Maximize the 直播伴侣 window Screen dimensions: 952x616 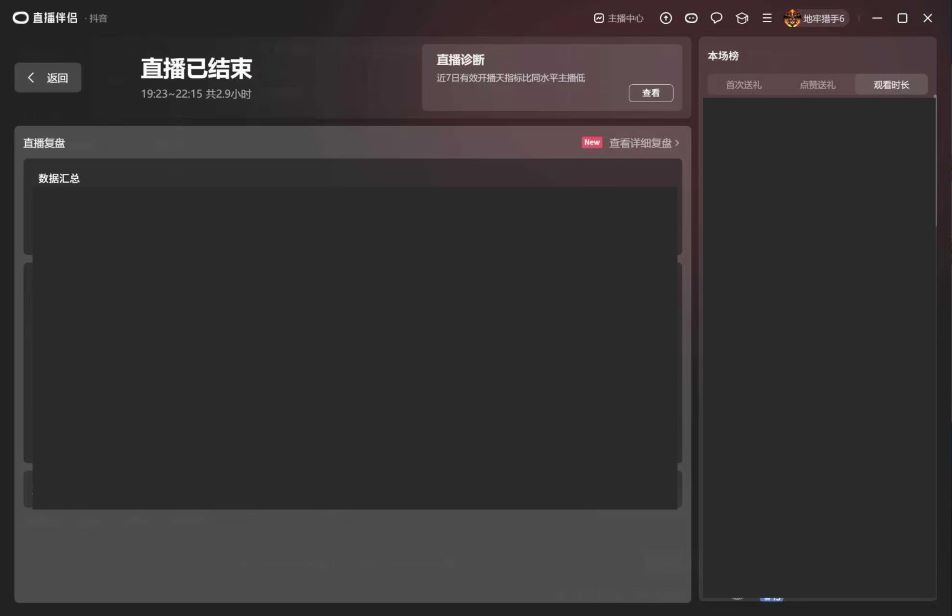click(x=902, y=18)
